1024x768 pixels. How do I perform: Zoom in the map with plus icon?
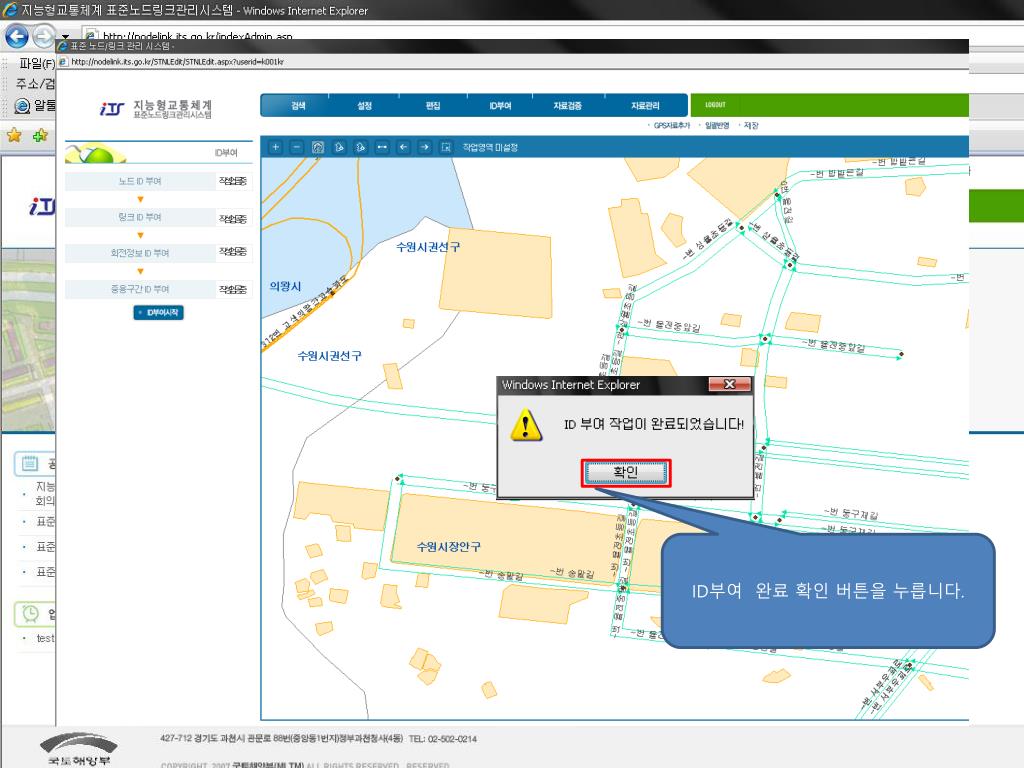tap(276, 147)
